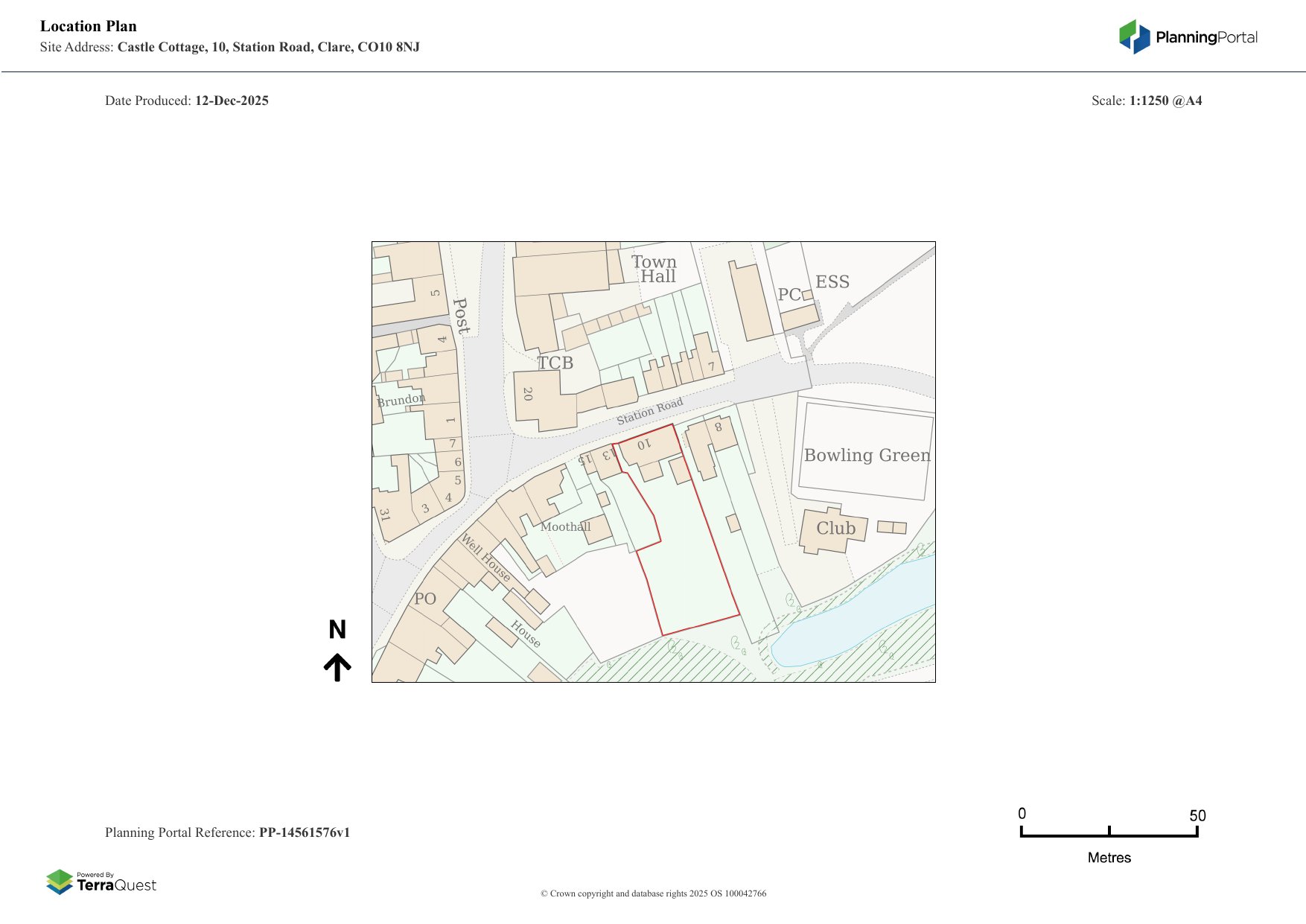Click the Bowling Green label
Image resolution: width=1306 pixels, height=924 pixels.
coord(867,455)
